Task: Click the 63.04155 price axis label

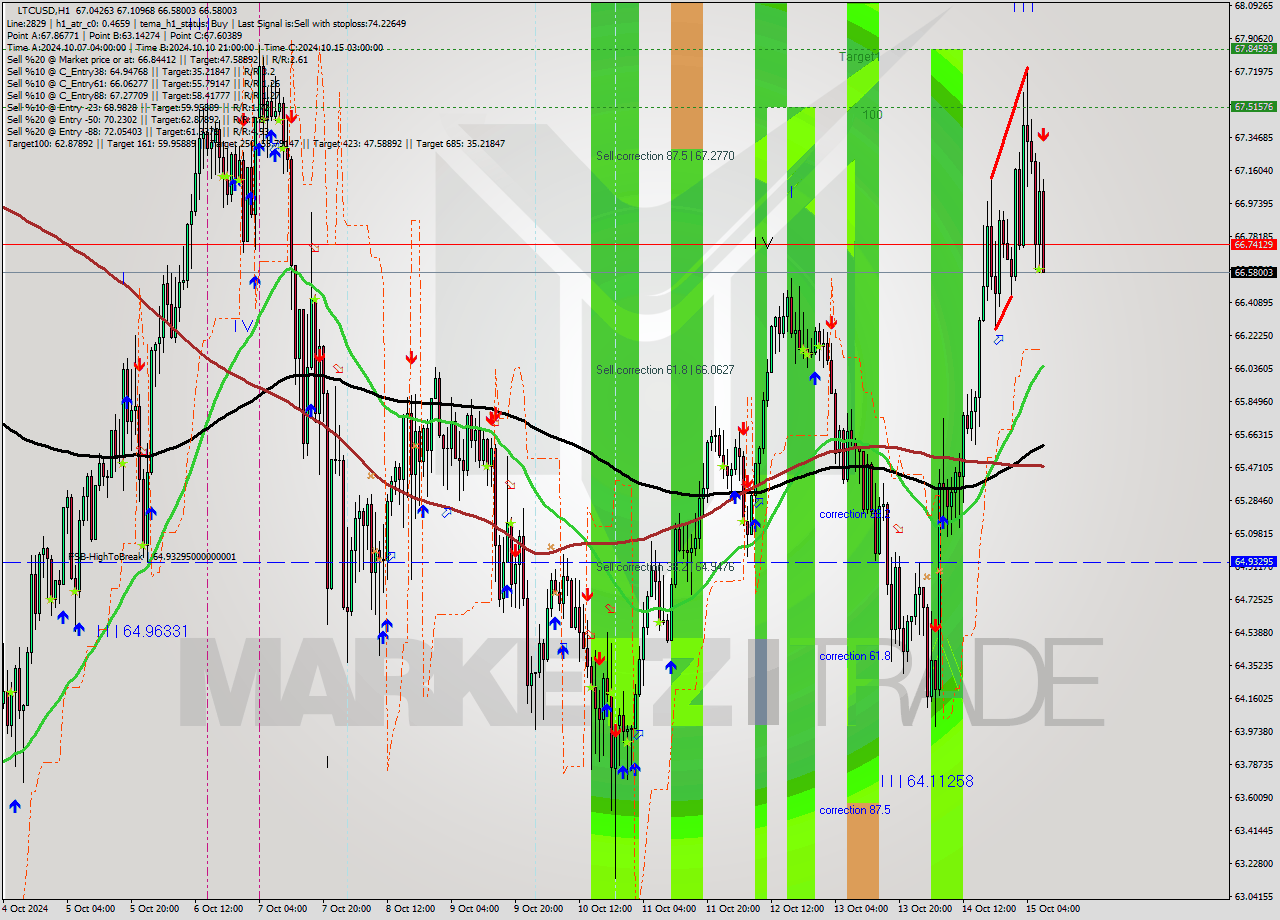Action: click(x=1253, y=896)
